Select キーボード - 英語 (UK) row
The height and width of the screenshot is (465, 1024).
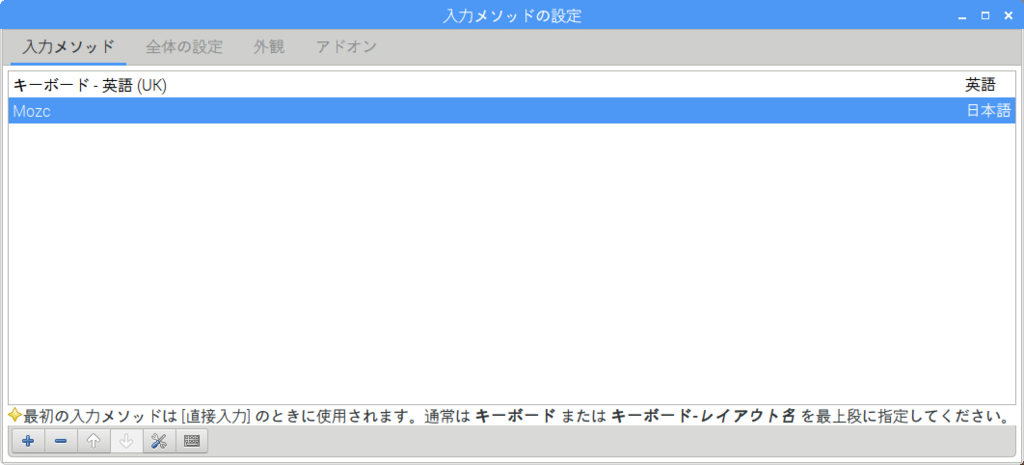click(512, 85)
